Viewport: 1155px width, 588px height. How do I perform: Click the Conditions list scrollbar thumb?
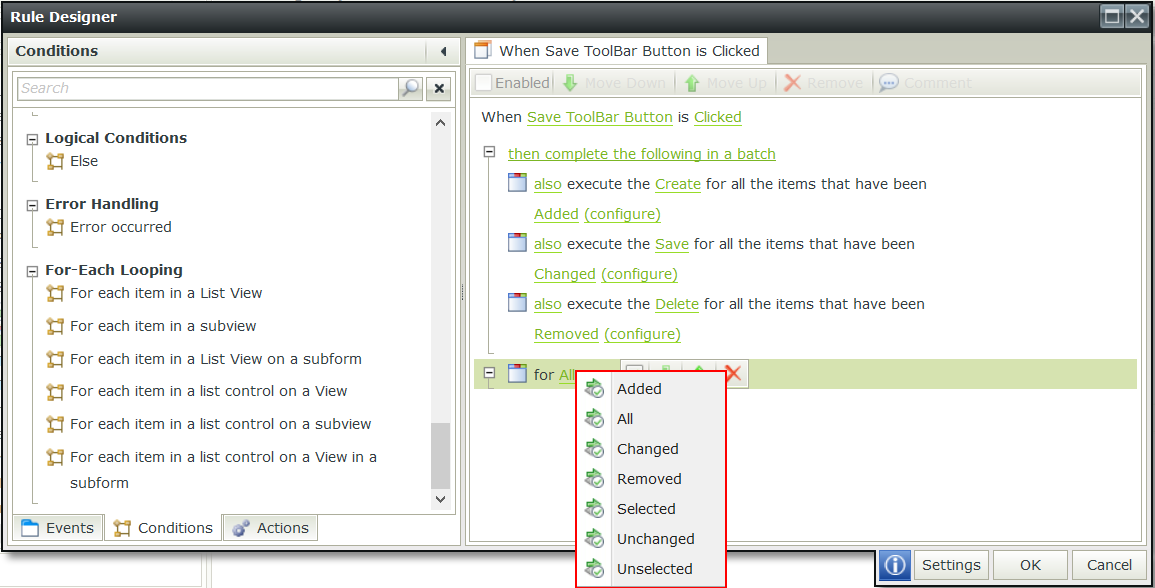coord(440,455)
